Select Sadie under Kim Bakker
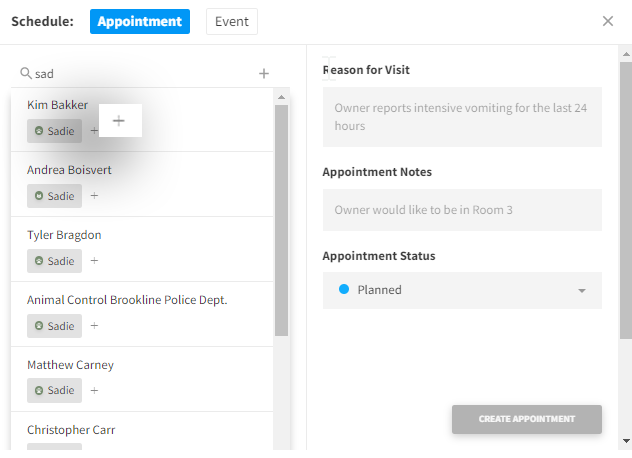The image size is (632, 458). [55, 131]
